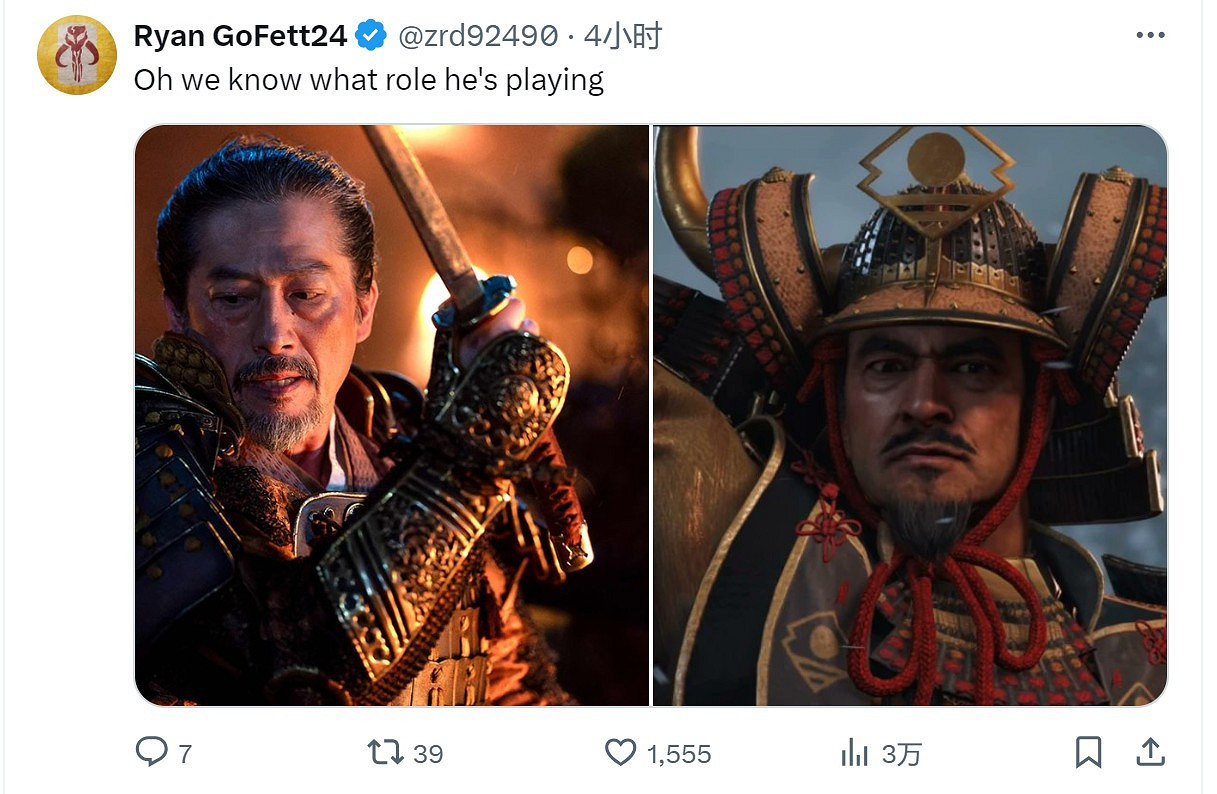
Task: Click the 1,555 likes count
Action: [679, 754]
